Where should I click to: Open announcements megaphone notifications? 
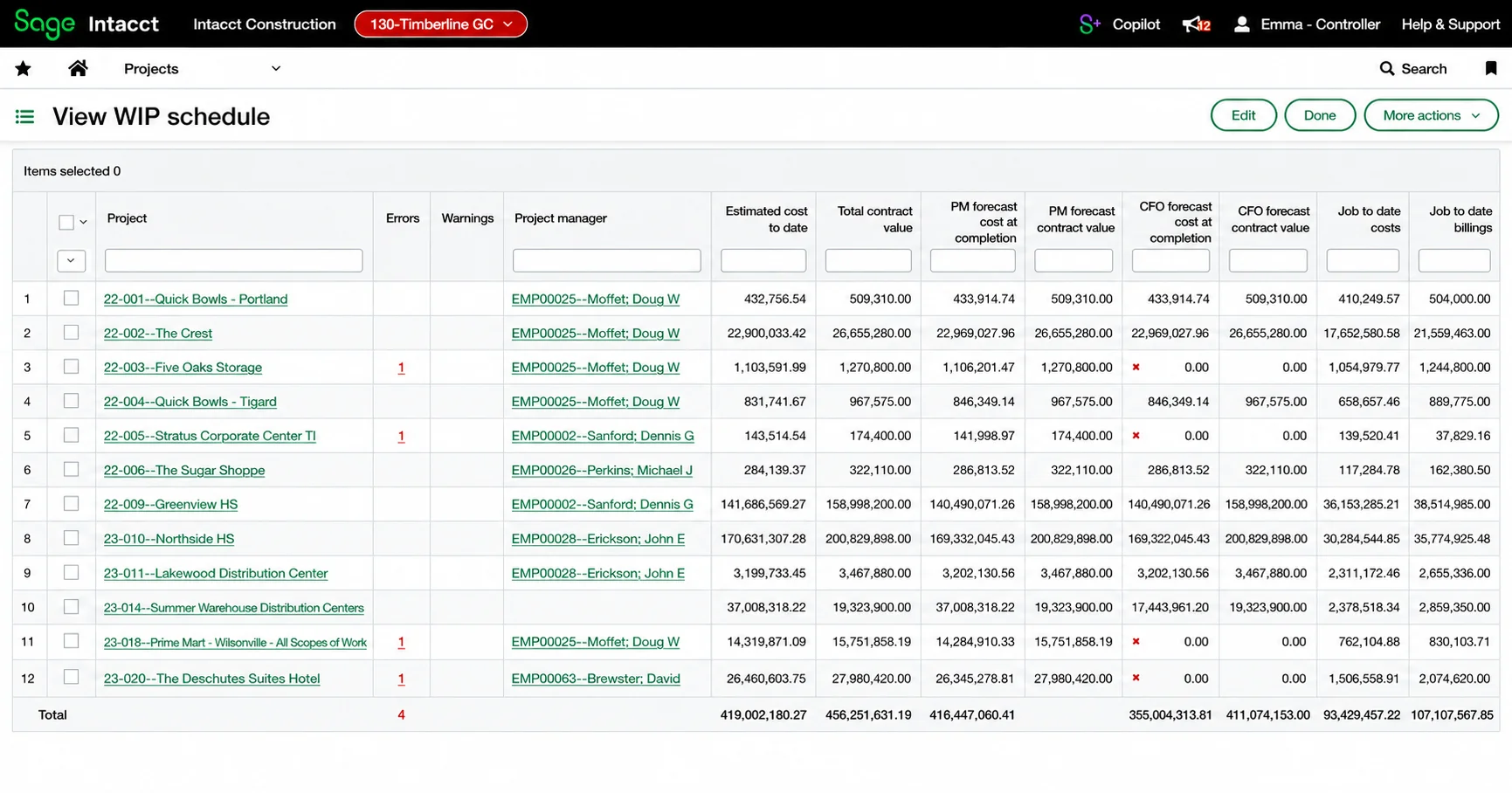click(1196, 24)
